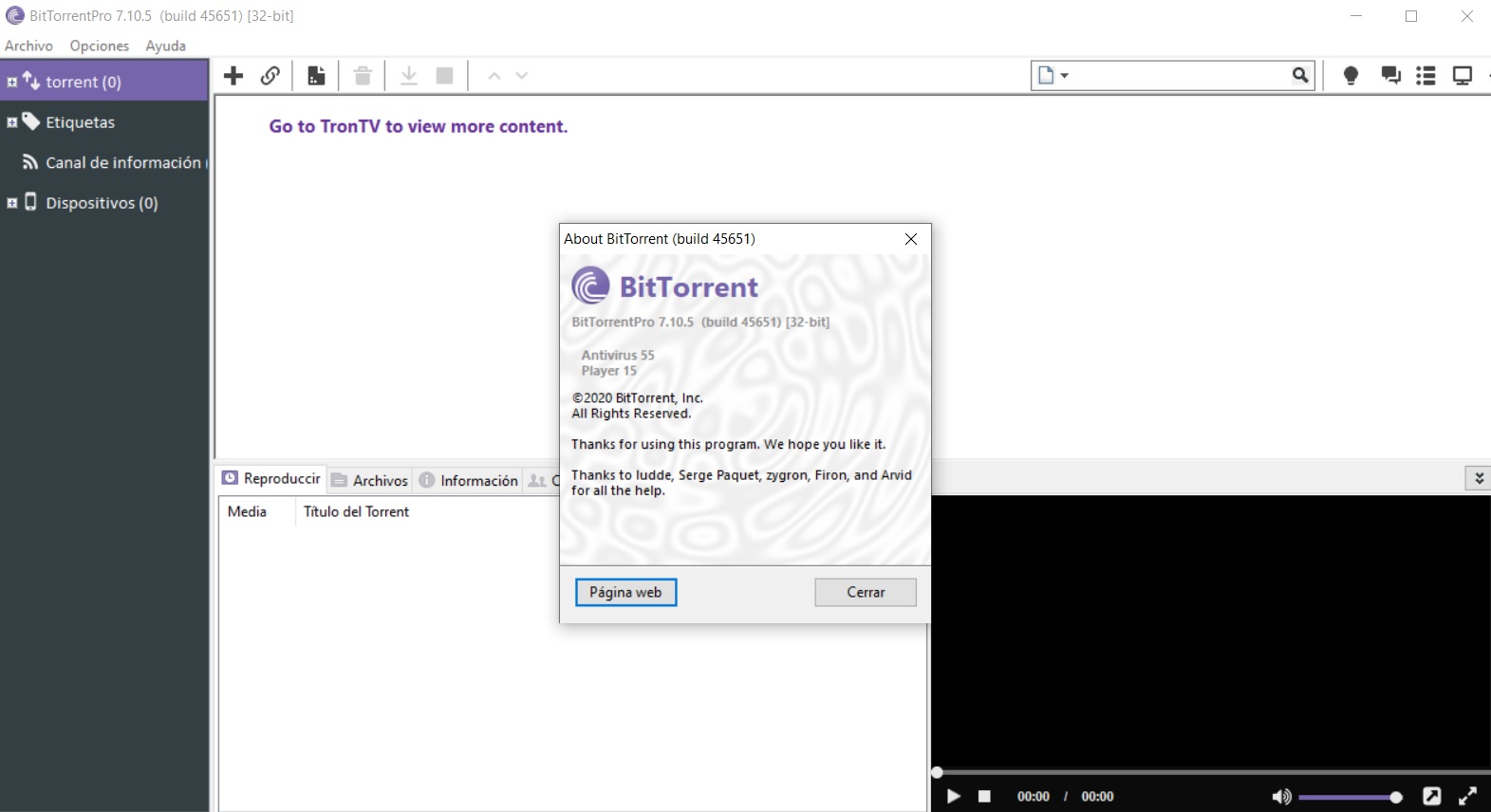Open the Opciones menu
The width and height of the screenshot is (1491, 812).
[99, 46]
